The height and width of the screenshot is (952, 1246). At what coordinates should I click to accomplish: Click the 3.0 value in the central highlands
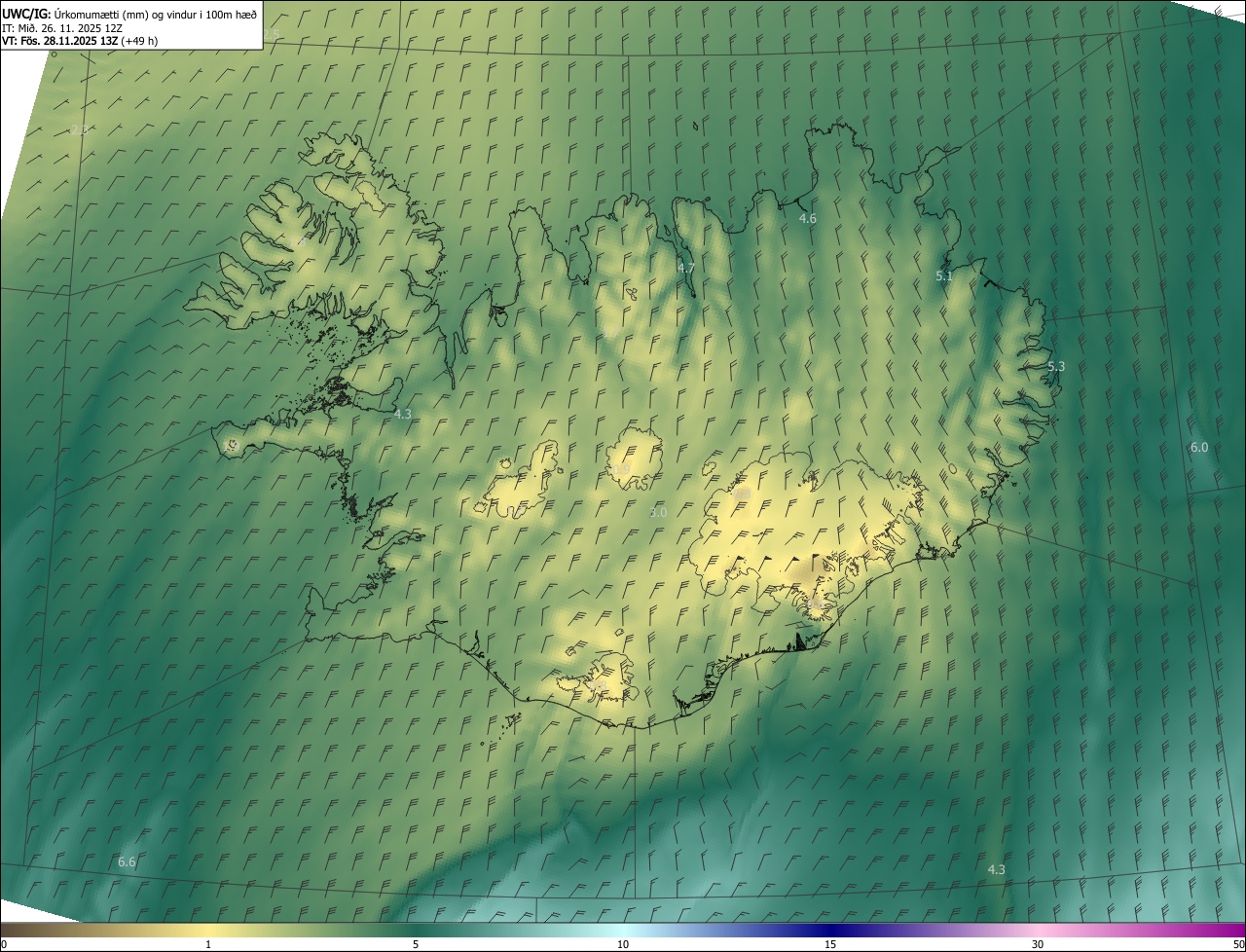click(x=658, y=513)
